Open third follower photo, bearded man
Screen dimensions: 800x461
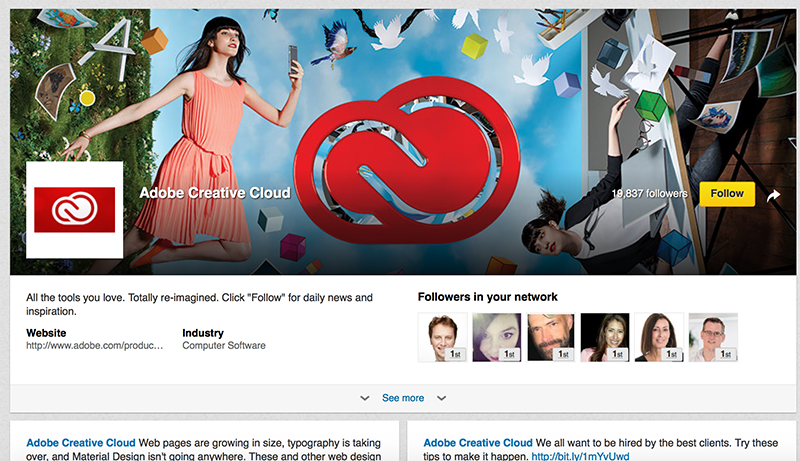tap(551, 337)
